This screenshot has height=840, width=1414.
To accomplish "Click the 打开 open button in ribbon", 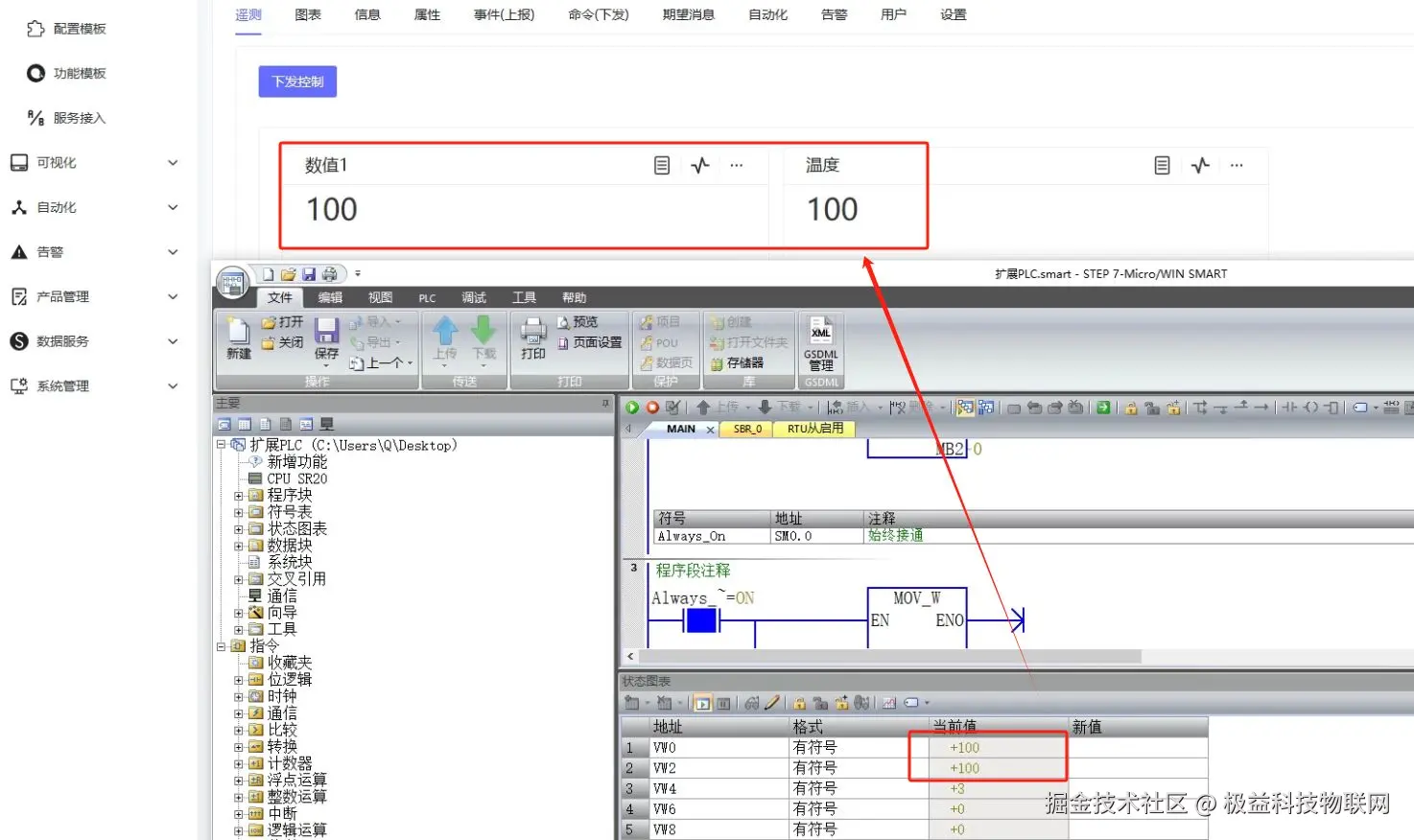I will point(282,322).
